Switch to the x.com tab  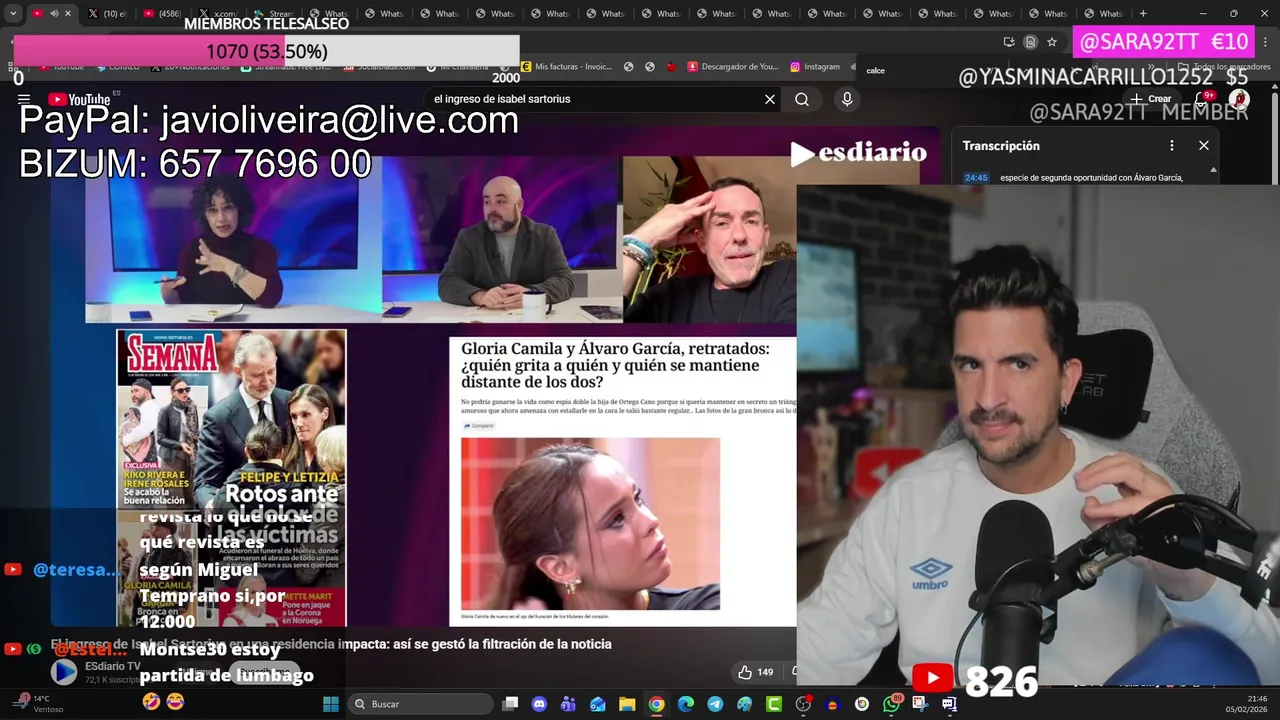click(217, 13)
